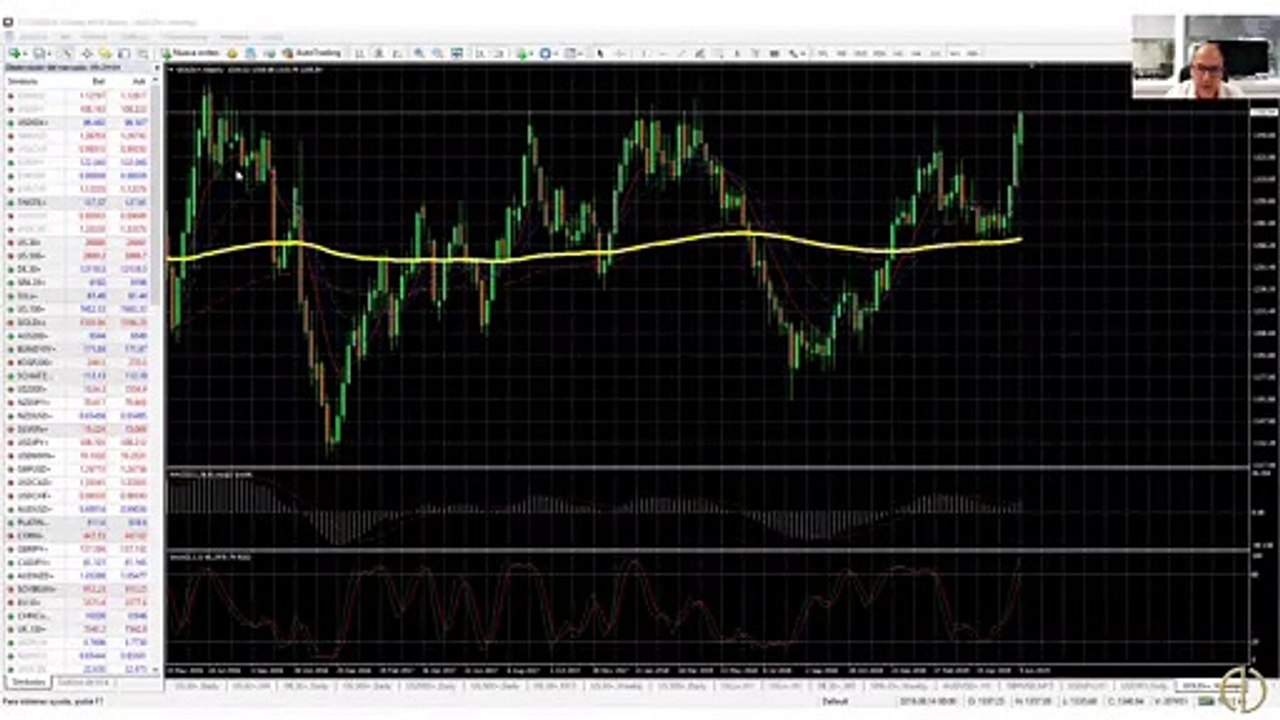1280x720 pixels.
Task: Zoom in on the chart
Action: pos(419,53)
